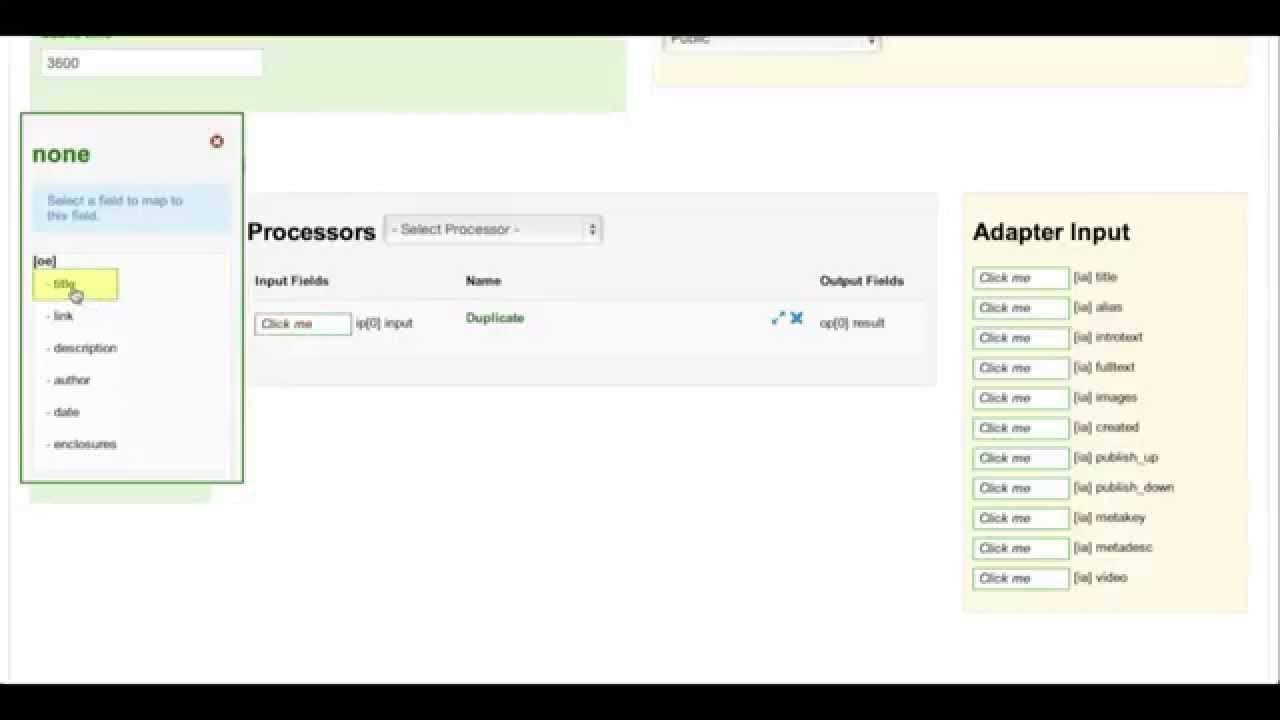Close the 'none' field mapping popup

[217, 142]
